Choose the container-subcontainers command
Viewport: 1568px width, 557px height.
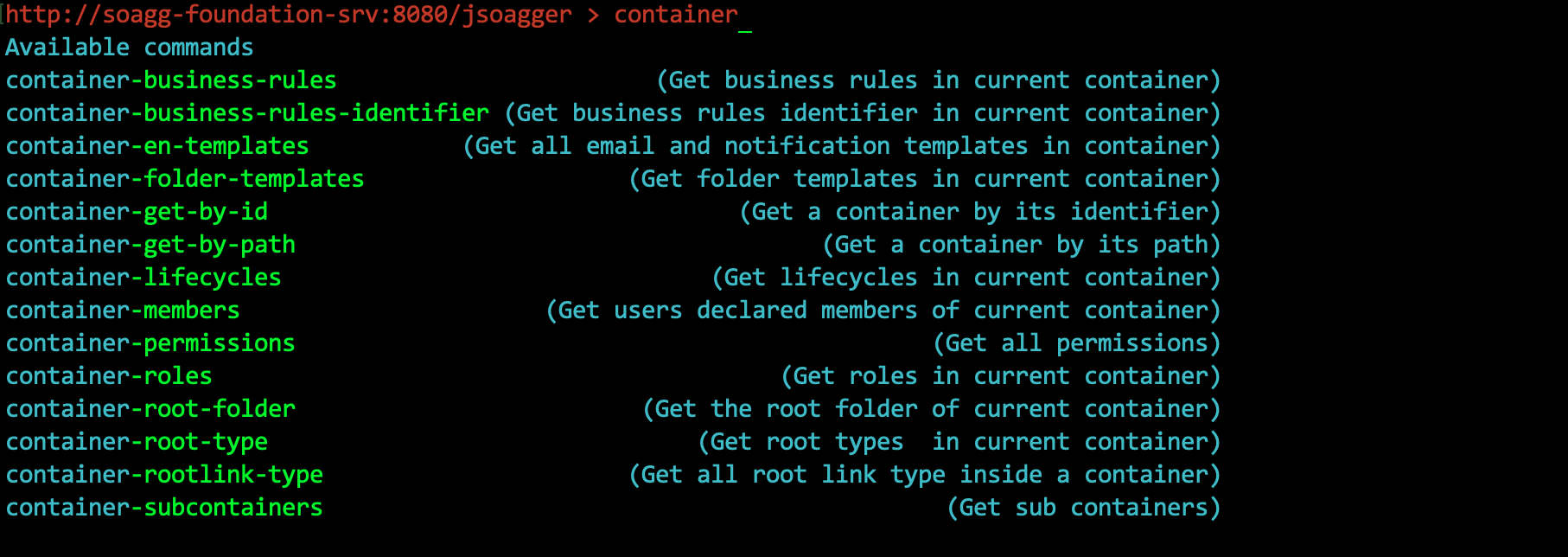coord(164,508)
